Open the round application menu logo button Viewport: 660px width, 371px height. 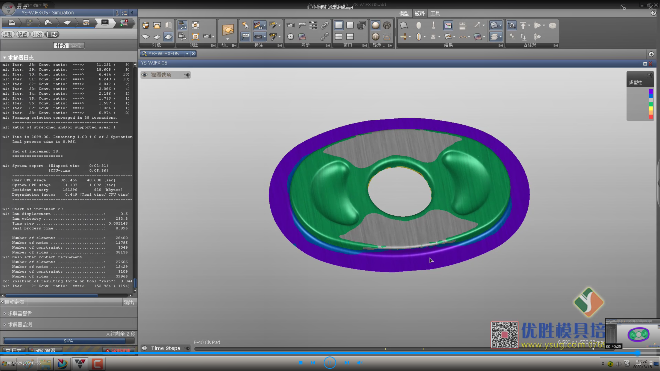click(8, 8)
